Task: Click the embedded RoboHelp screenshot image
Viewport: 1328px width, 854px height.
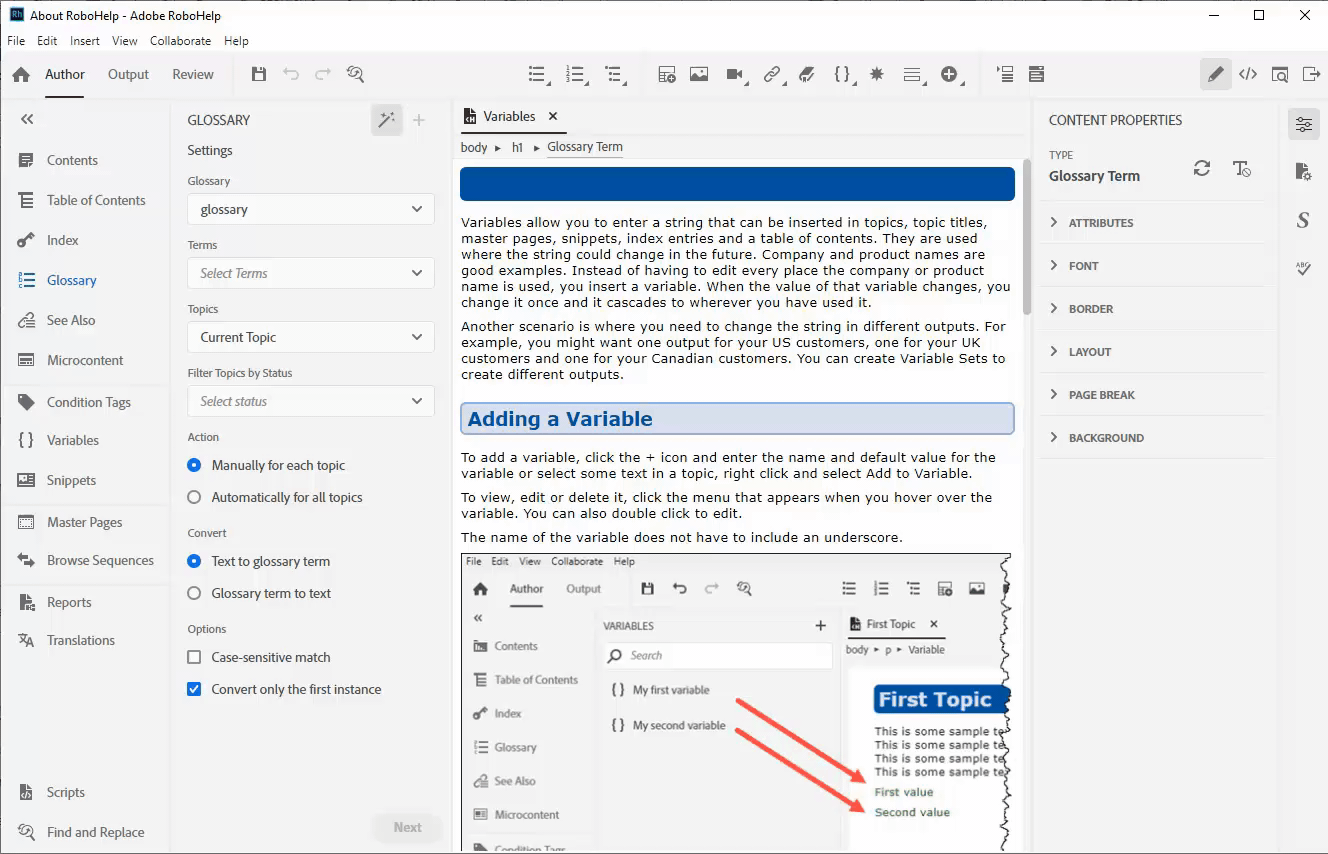Action: coord(736,702)
